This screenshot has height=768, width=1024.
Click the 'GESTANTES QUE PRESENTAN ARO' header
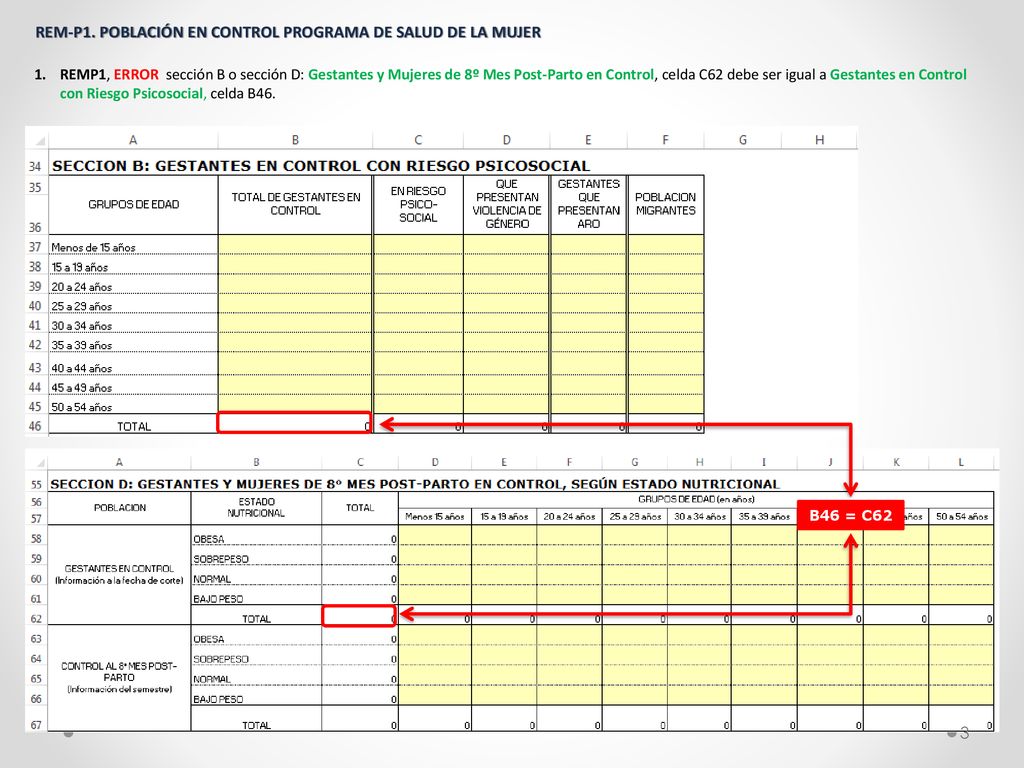(588, 204)
